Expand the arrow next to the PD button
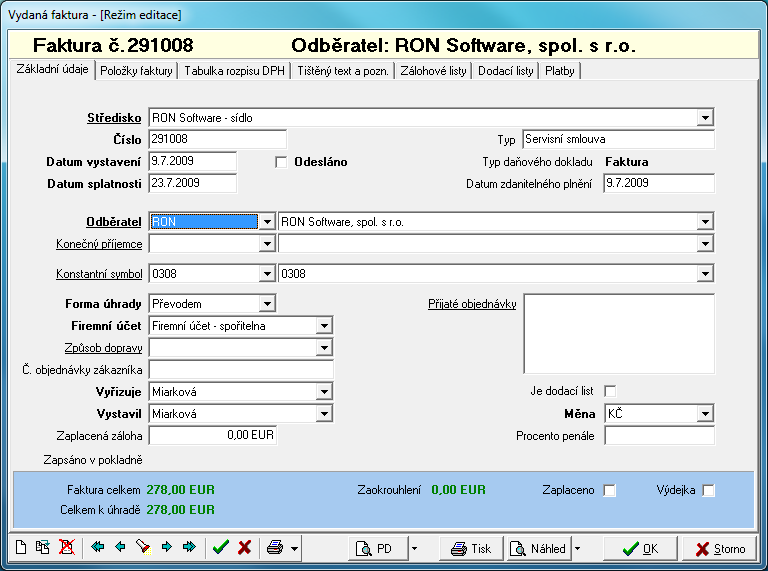Viewport: 768px width, 571px height. (414, 548)
